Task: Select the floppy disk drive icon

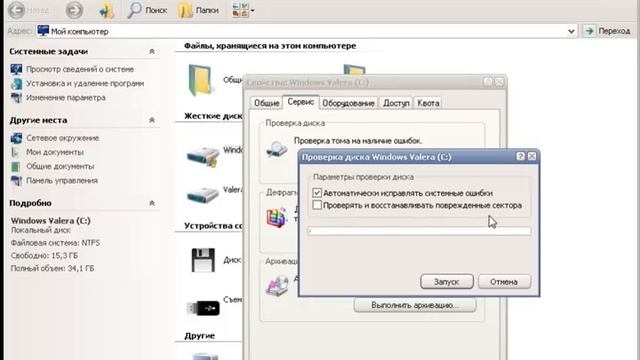Action: [x=203, y=260]
